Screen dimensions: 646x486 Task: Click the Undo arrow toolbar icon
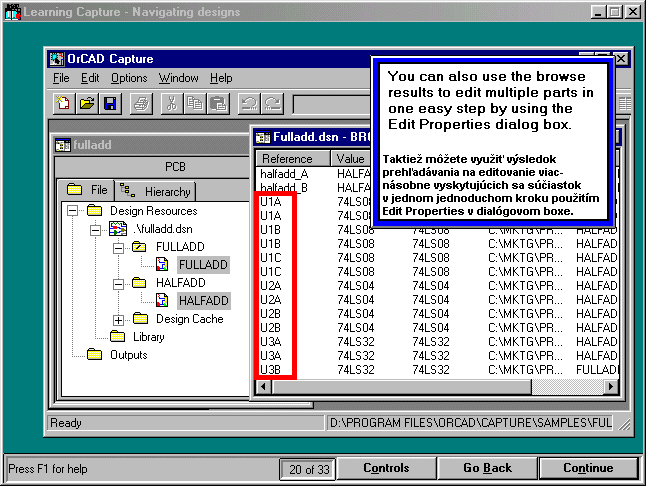click(249, 103)
